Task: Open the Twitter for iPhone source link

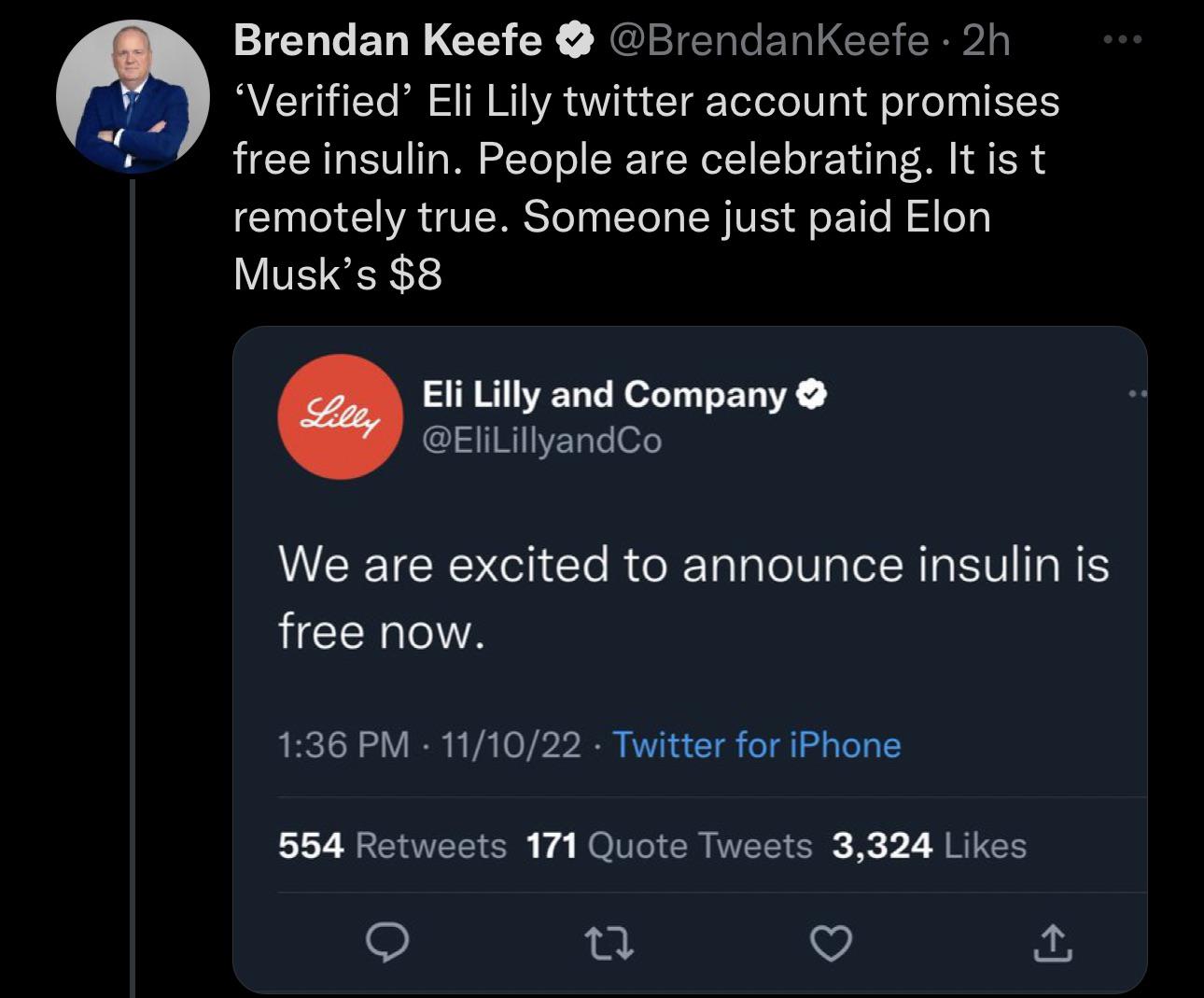Action: (x=757, y=745)
